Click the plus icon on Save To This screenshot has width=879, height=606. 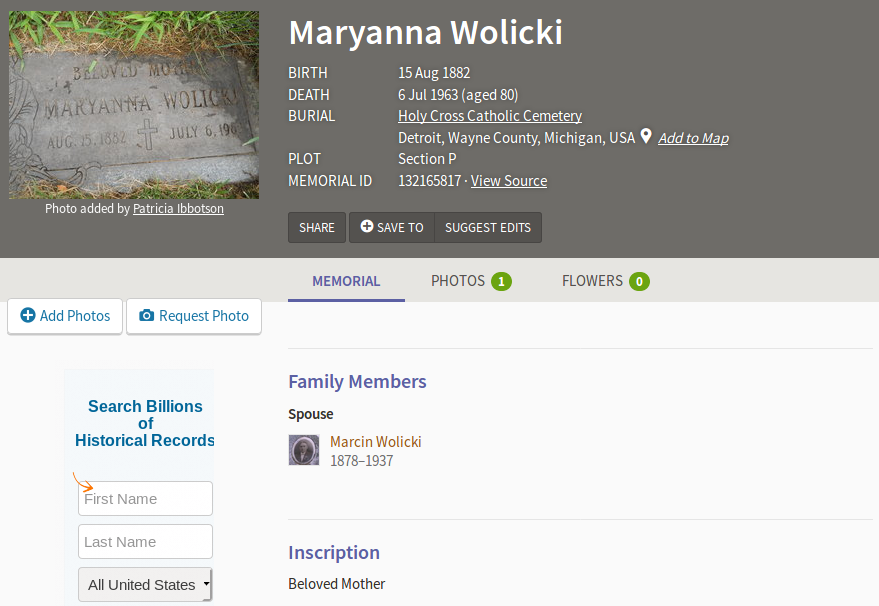click(367, 227)
